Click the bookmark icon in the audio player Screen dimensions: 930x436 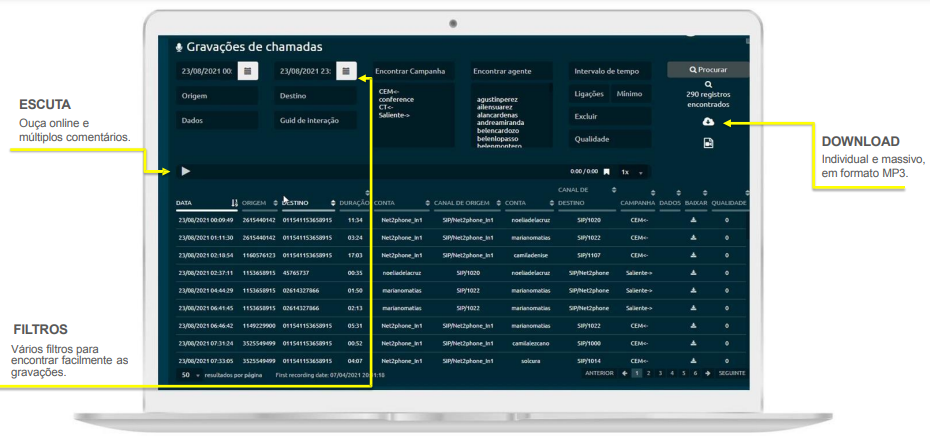click(606, 172)
